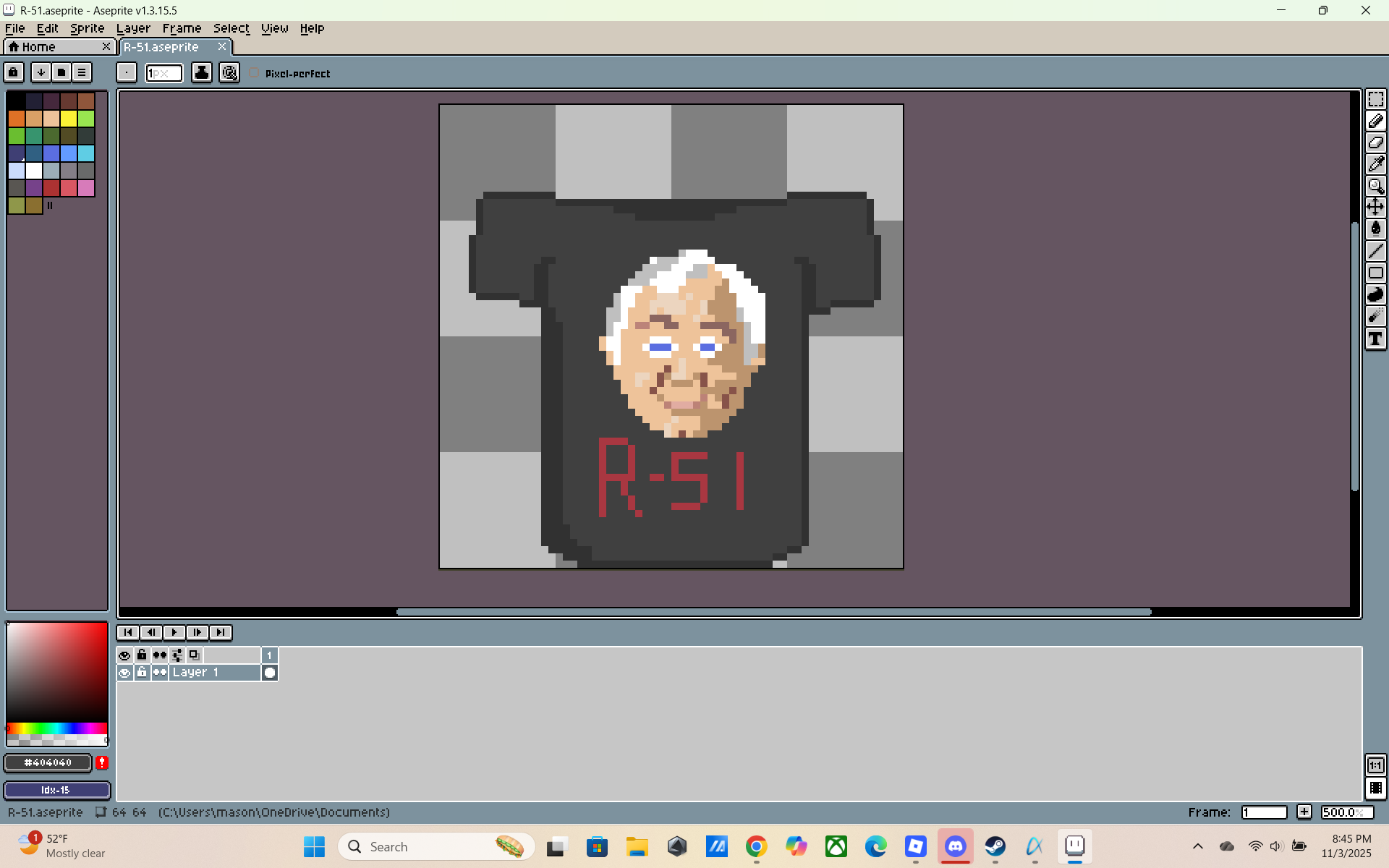Enable the Pixel-perfect checkbox
Image resolution: width=1389 pixels, height=868 pixels.
click(255, 73)
